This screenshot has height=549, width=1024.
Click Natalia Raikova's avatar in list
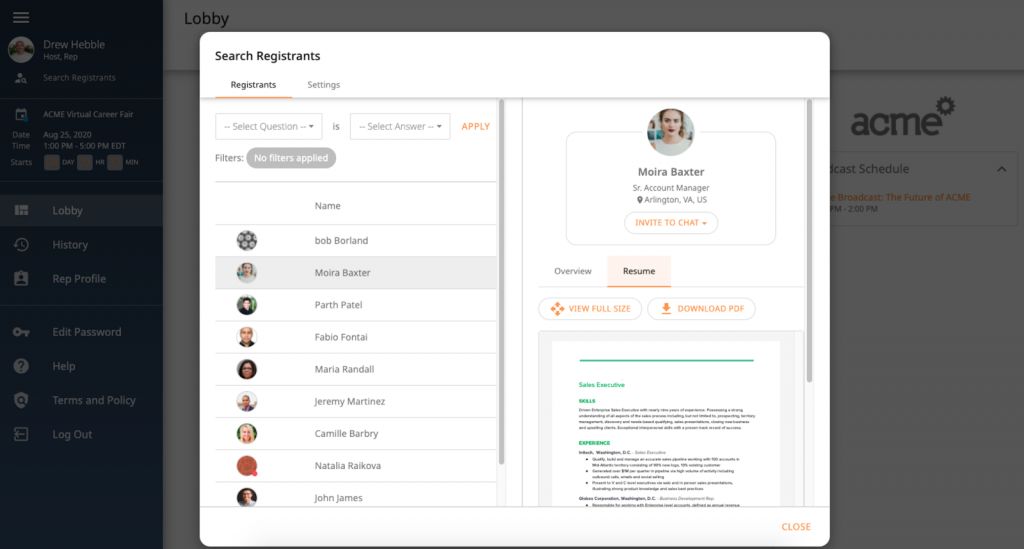point(247,465)
